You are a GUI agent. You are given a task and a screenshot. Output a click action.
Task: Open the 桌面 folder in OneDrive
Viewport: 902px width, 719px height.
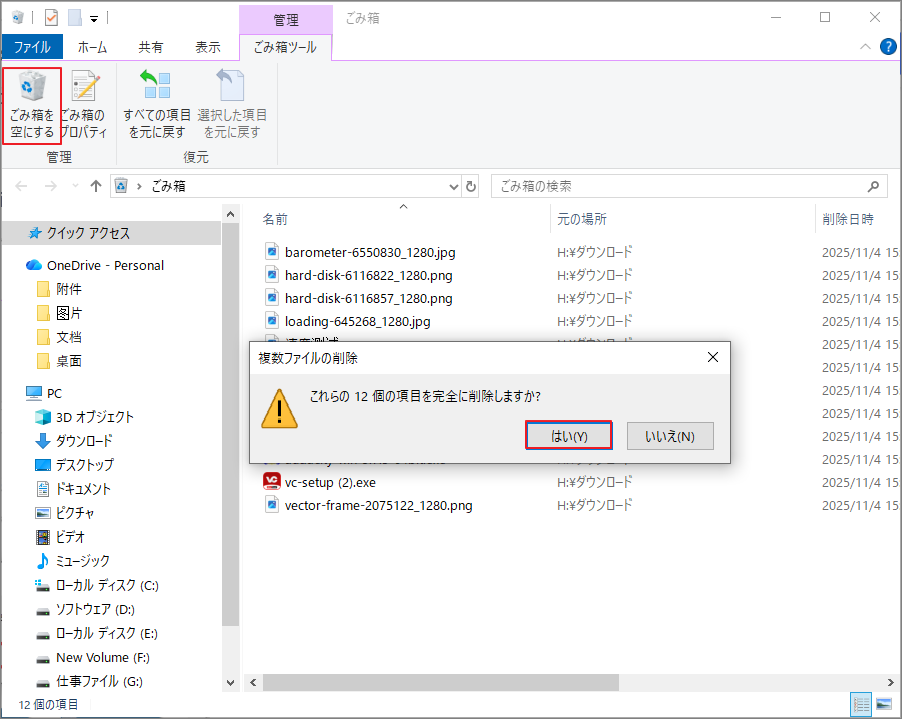point(68,361)
